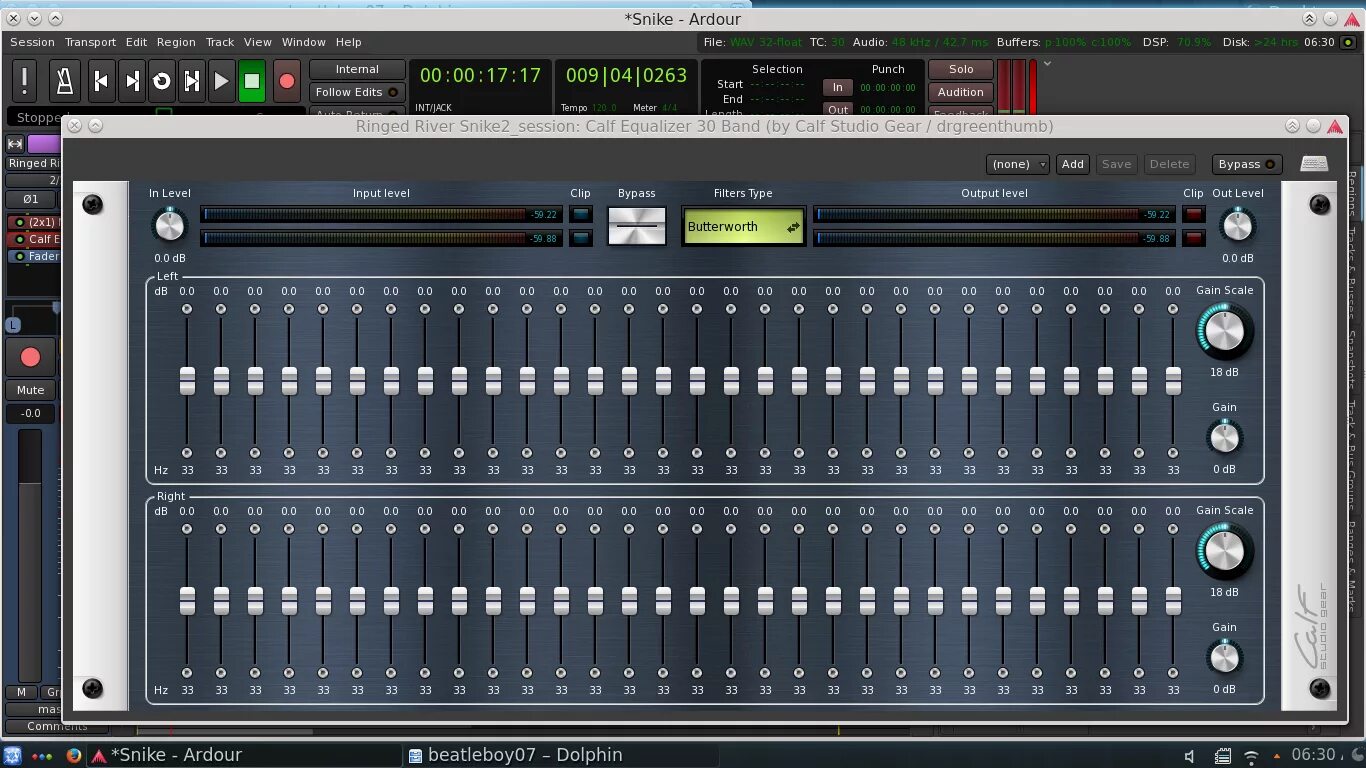Mute the Ringed River track
1366x768 pixels.
[30, 390]
